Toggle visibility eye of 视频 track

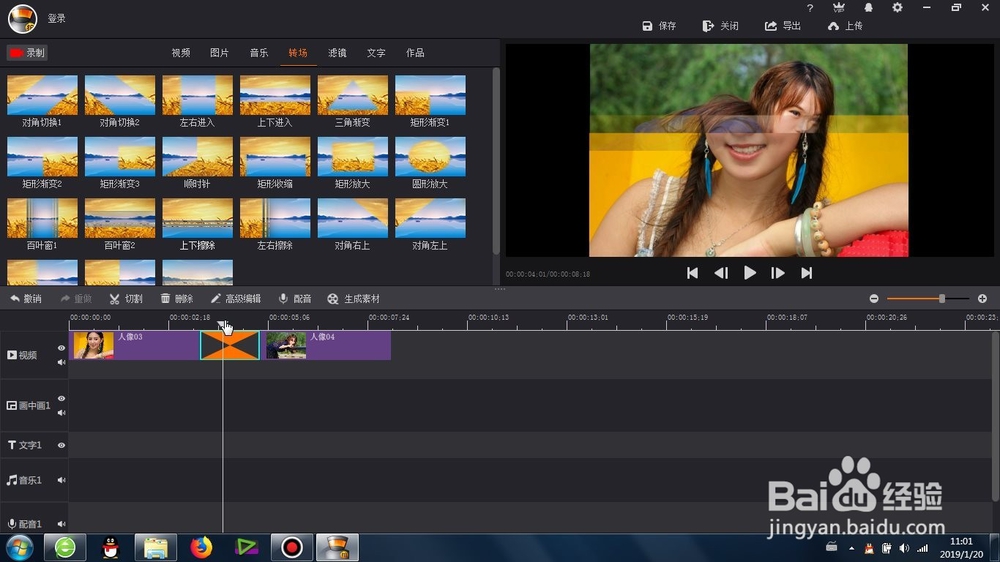click(61, 348)
